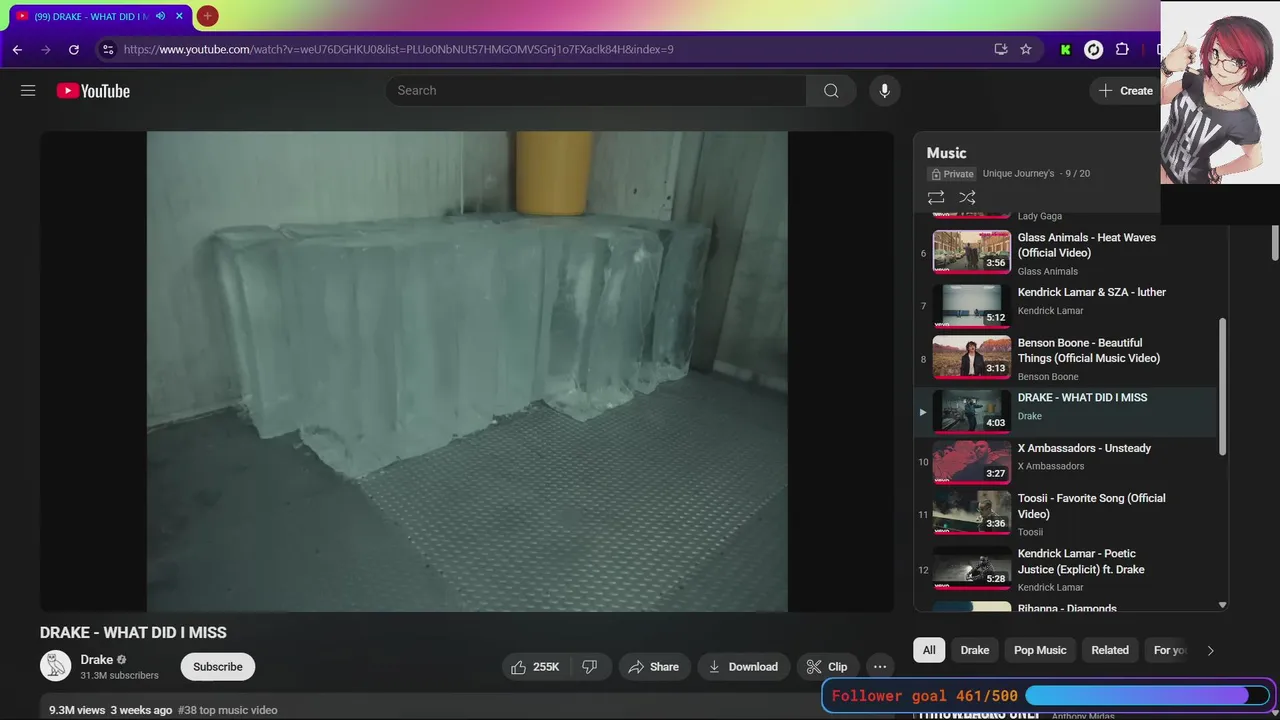
Task: Open the Drake channel avatar
Action: pyautogui.click(x=55, y=666)
